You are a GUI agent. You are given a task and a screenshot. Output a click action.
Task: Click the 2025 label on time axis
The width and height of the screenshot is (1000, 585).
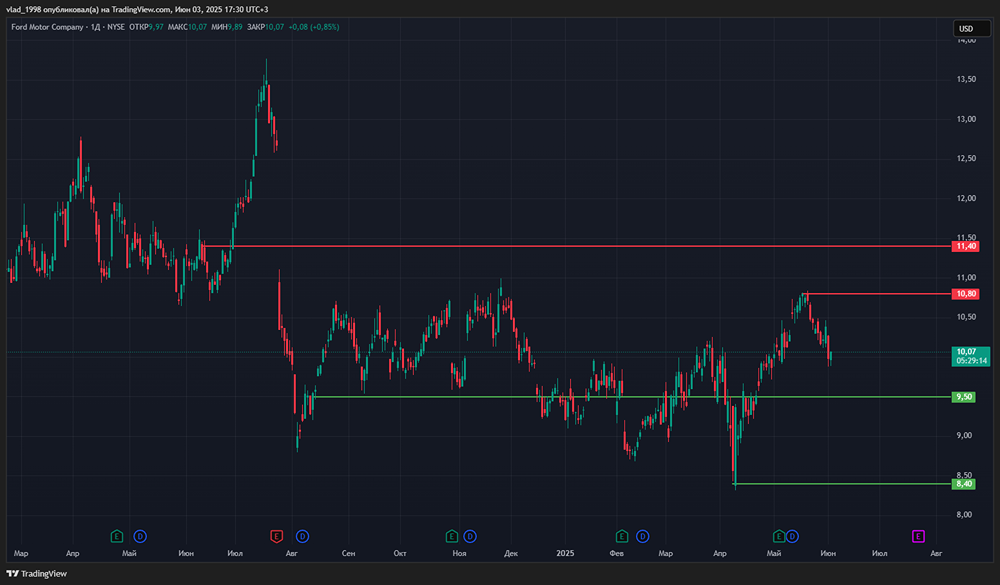(x=566, y=552)
